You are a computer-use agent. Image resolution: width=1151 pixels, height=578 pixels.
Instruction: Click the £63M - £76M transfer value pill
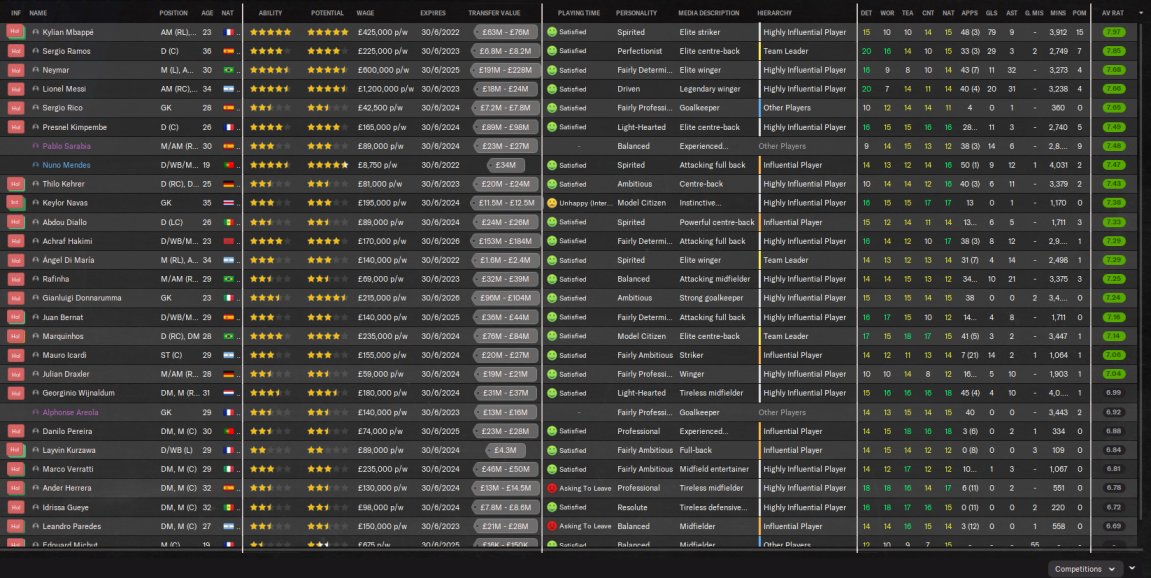(505, 32)
